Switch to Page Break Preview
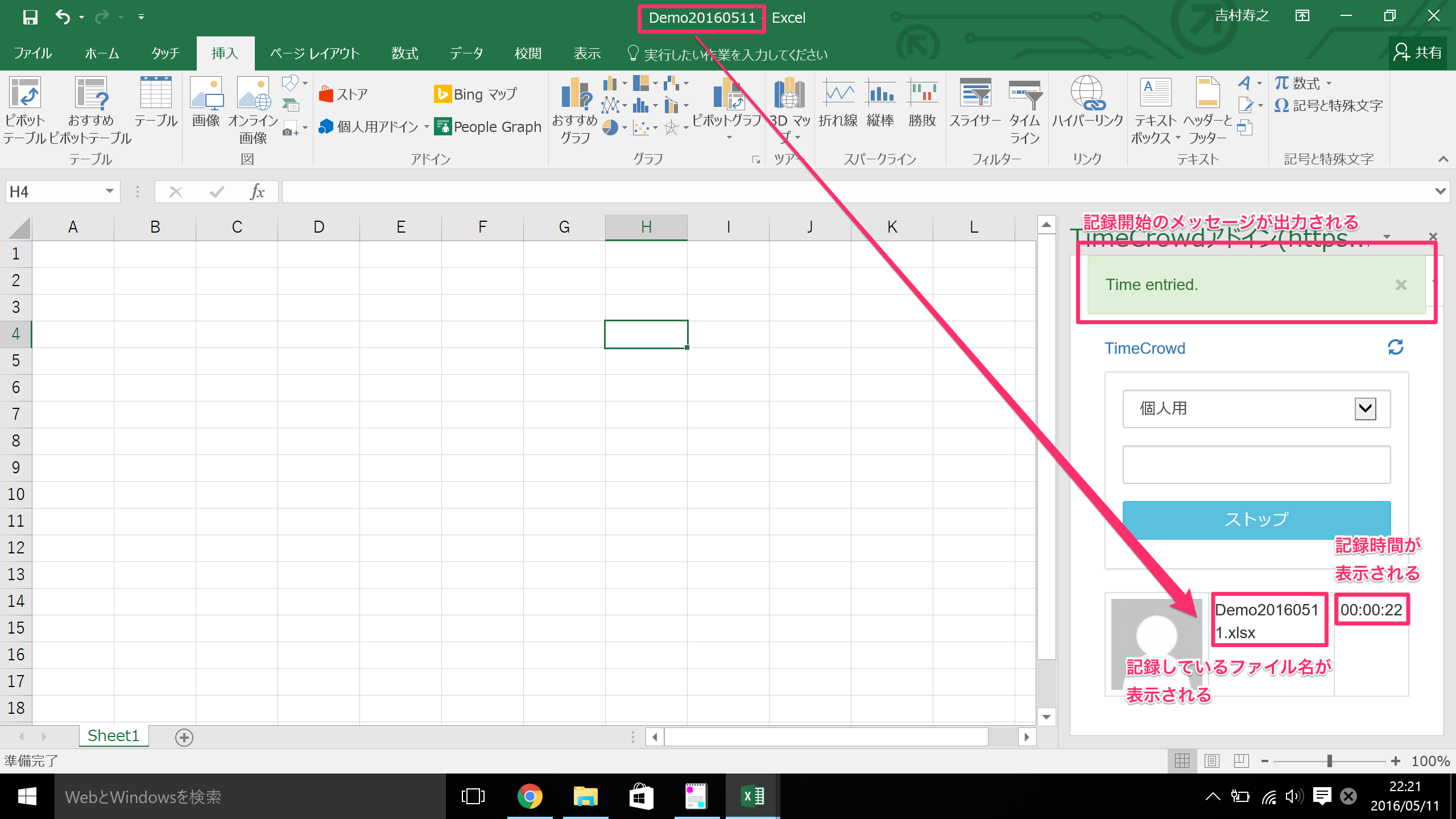Viewport: 1456px width, 819px height. pyautogui.click(x=1242, y=761)
